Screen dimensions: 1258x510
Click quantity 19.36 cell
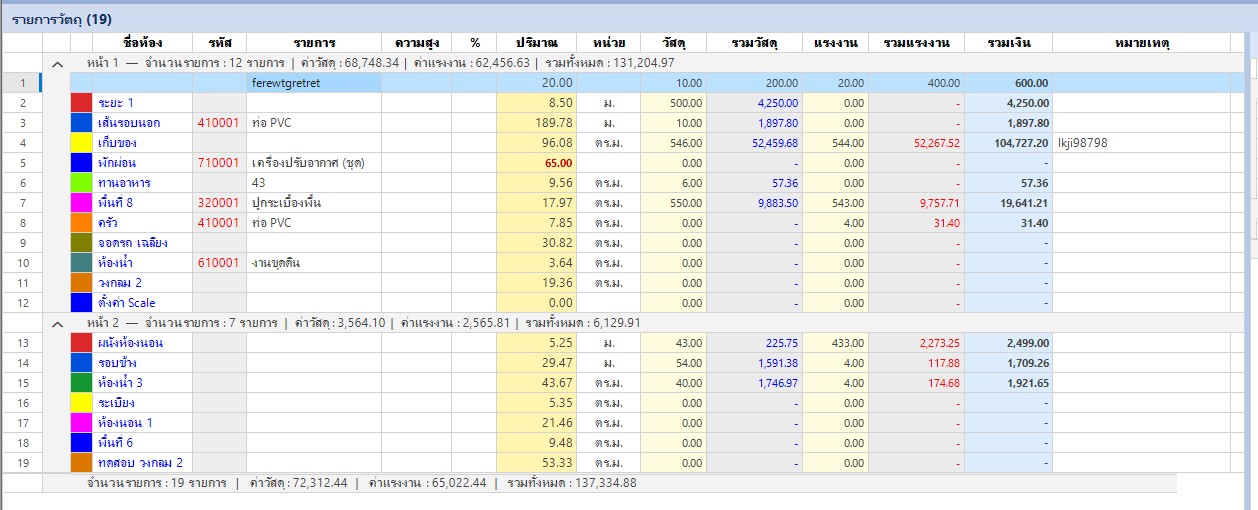click(536, 283)
